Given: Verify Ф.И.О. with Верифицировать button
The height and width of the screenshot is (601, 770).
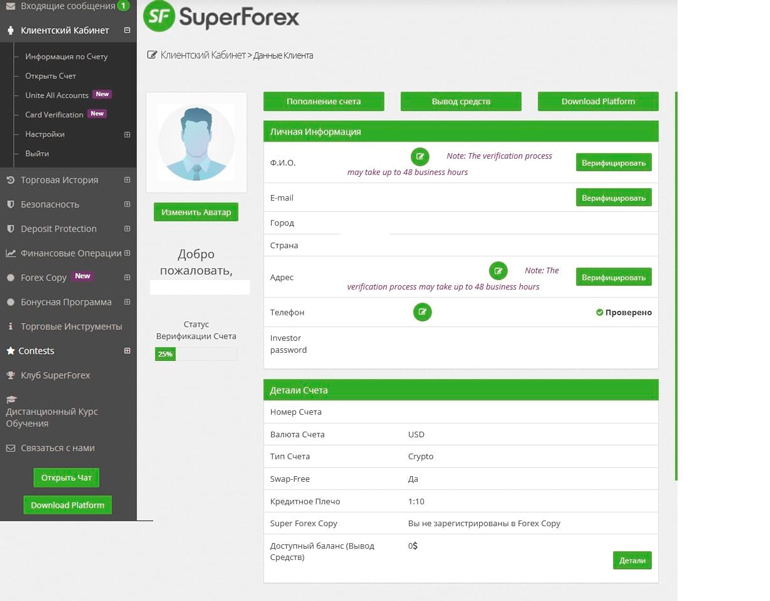Looking at the screenshot, I should tap(614, 163).
